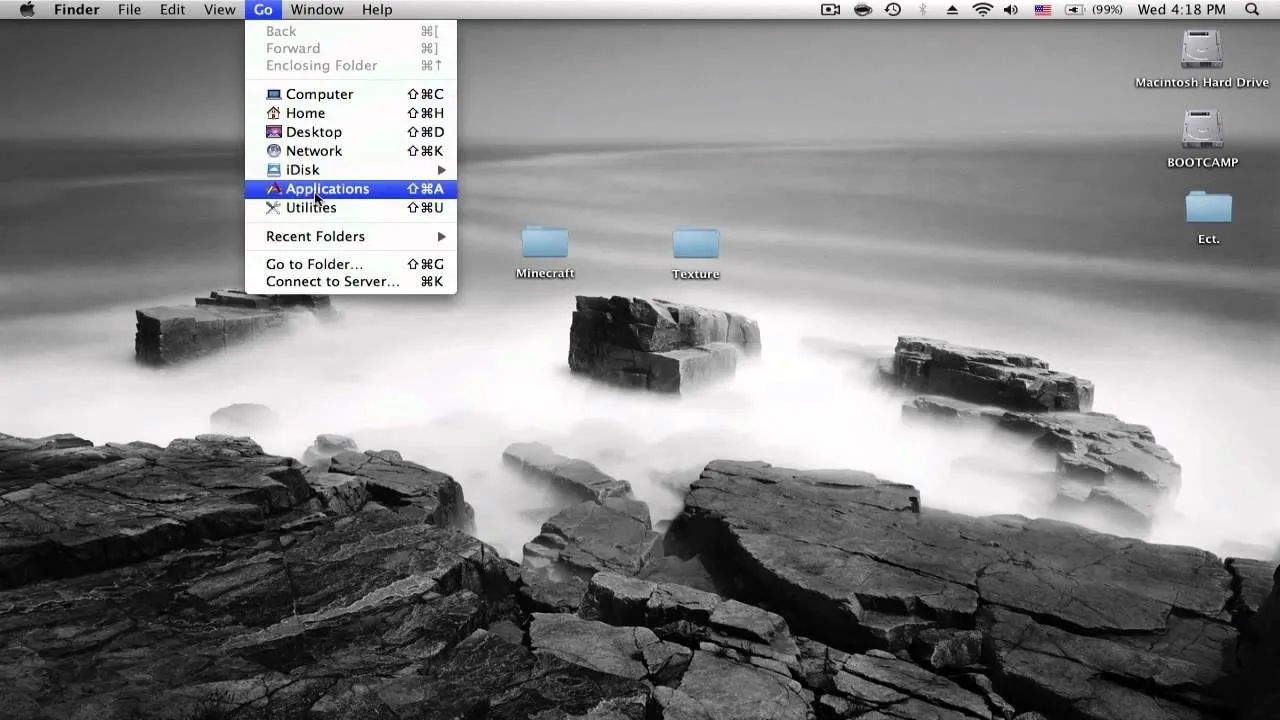This screenshot has width=1280, height=720.
Task: Open Spotlight search magnifier
Action: pyautogui.click(x=1252, y=9)
